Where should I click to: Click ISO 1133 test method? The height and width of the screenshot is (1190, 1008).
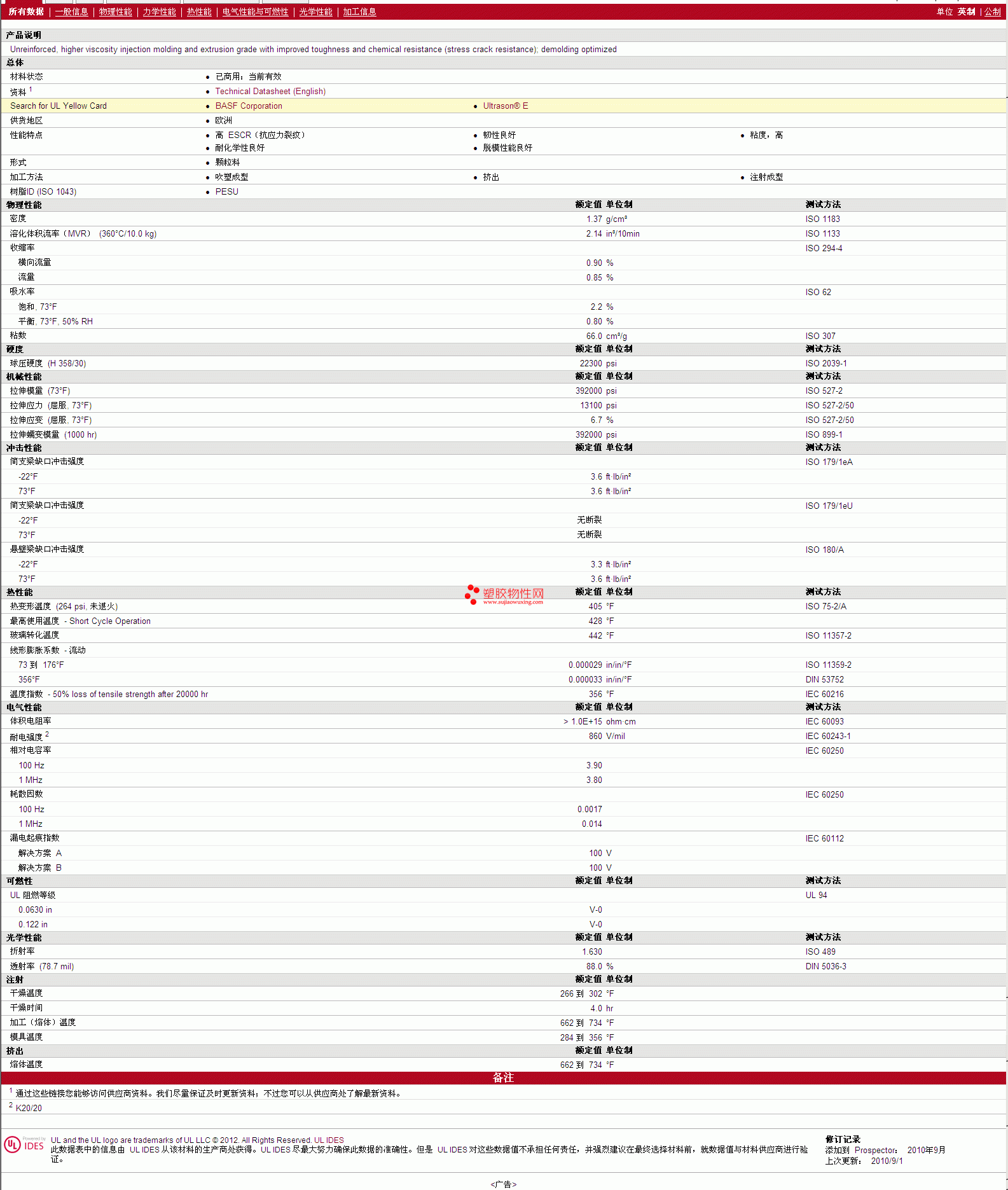[x=822, y=233]
